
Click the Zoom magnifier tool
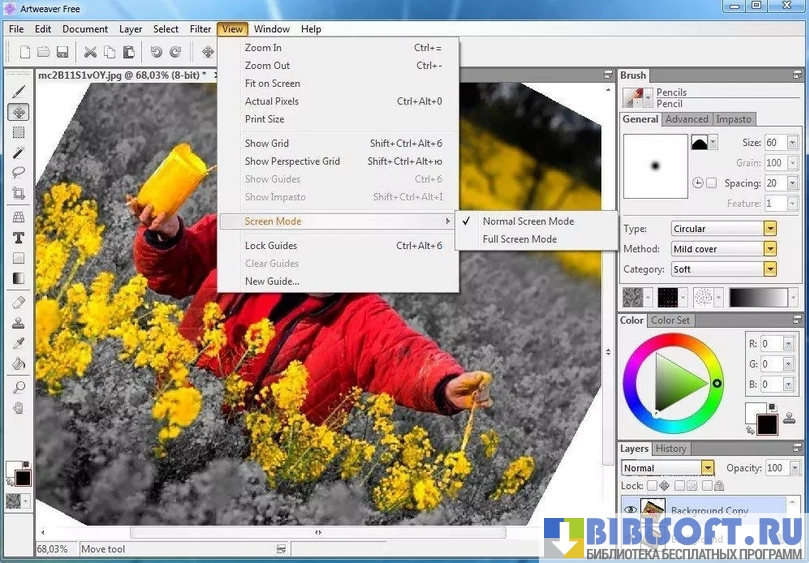18,387
